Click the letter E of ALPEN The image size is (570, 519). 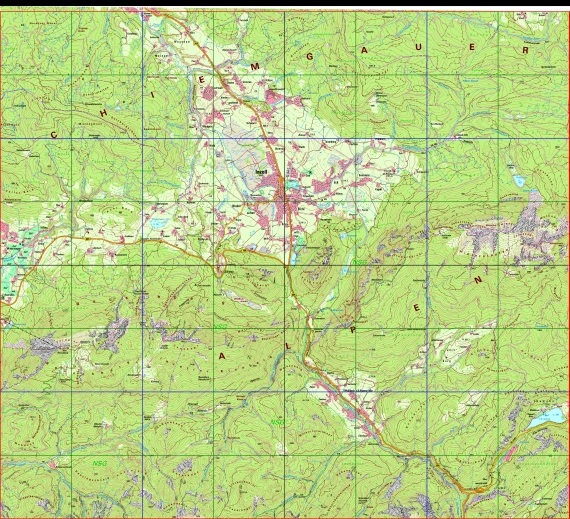[x=417, y=308]
